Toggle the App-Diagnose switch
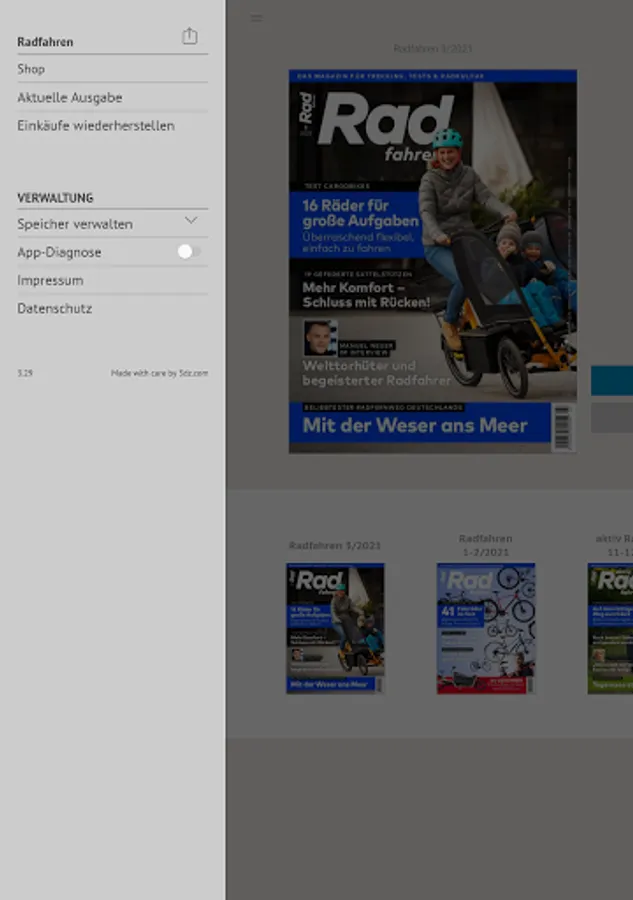The width and height of the screenshot is (633, 900). [189, 251]
